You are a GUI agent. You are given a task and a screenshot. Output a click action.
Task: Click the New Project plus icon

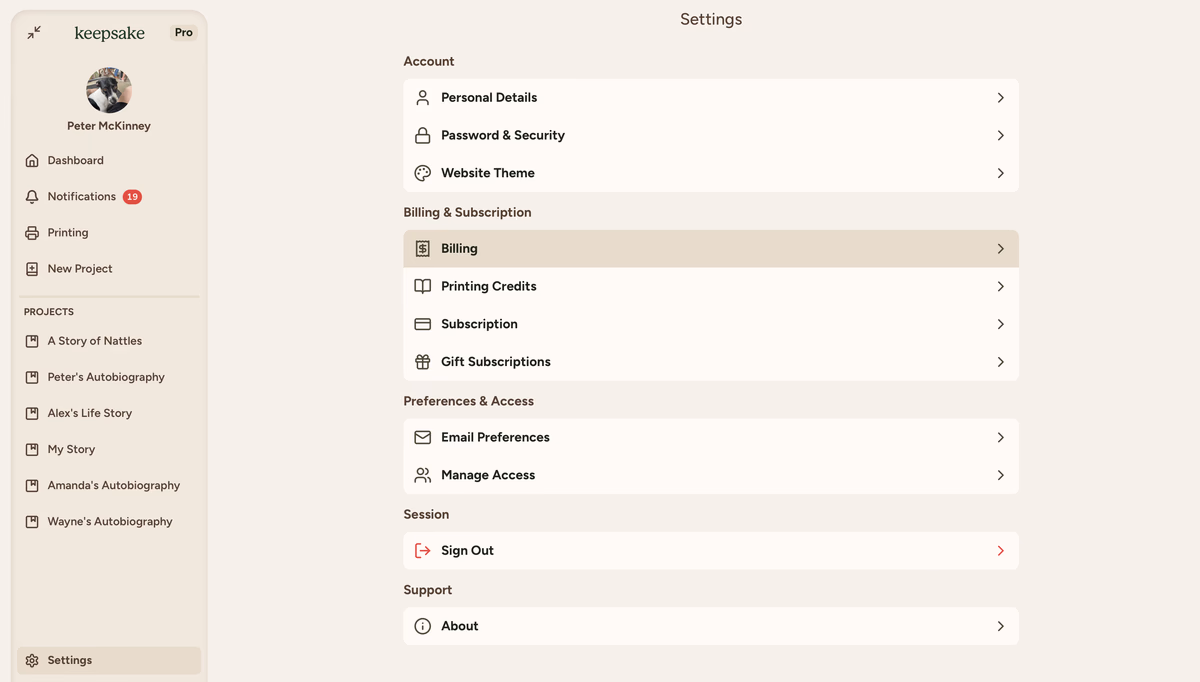(x=32, y=269)
